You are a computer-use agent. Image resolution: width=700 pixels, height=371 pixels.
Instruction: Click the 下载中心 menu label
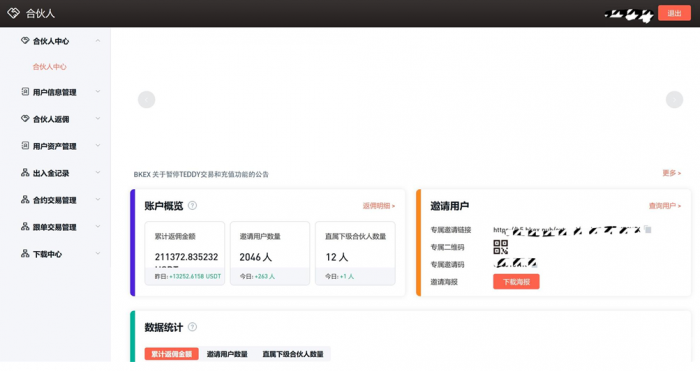coord(47,254)
